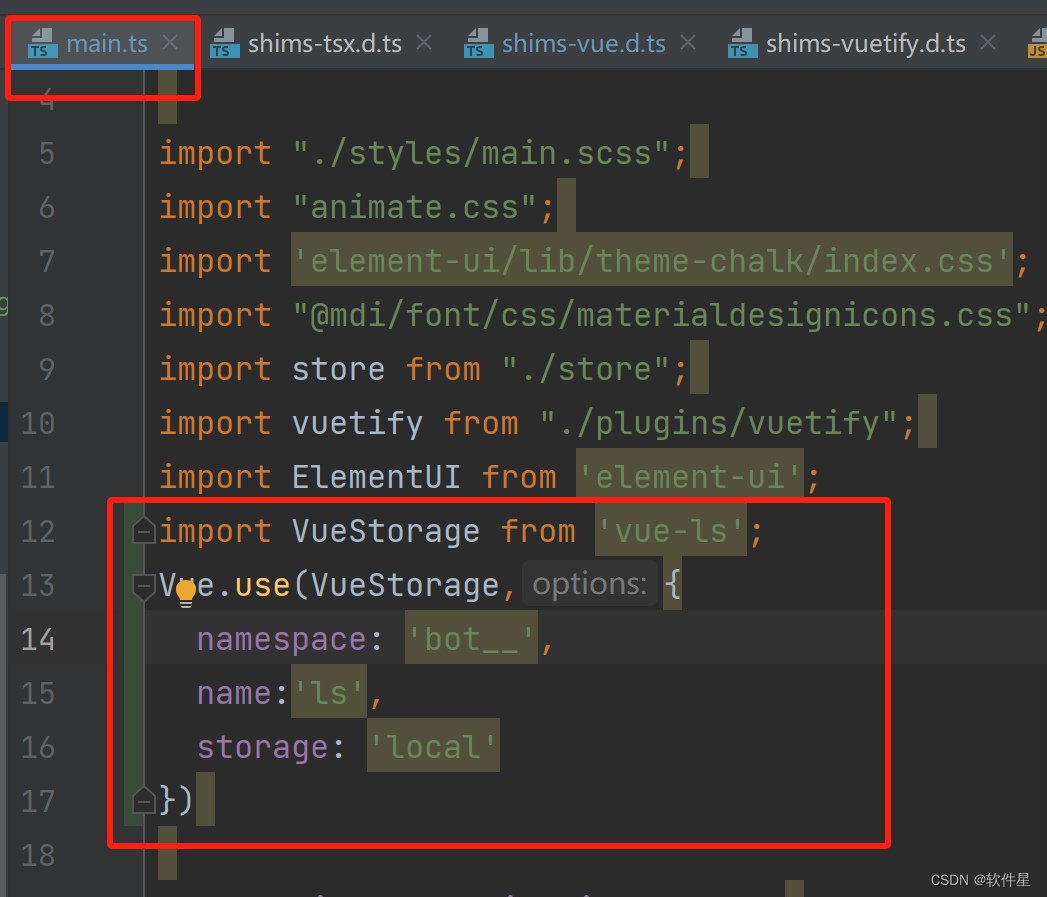
Task: Click the TS icon on shims-vuetify.d.ts tab
Action: click(741, 42)
